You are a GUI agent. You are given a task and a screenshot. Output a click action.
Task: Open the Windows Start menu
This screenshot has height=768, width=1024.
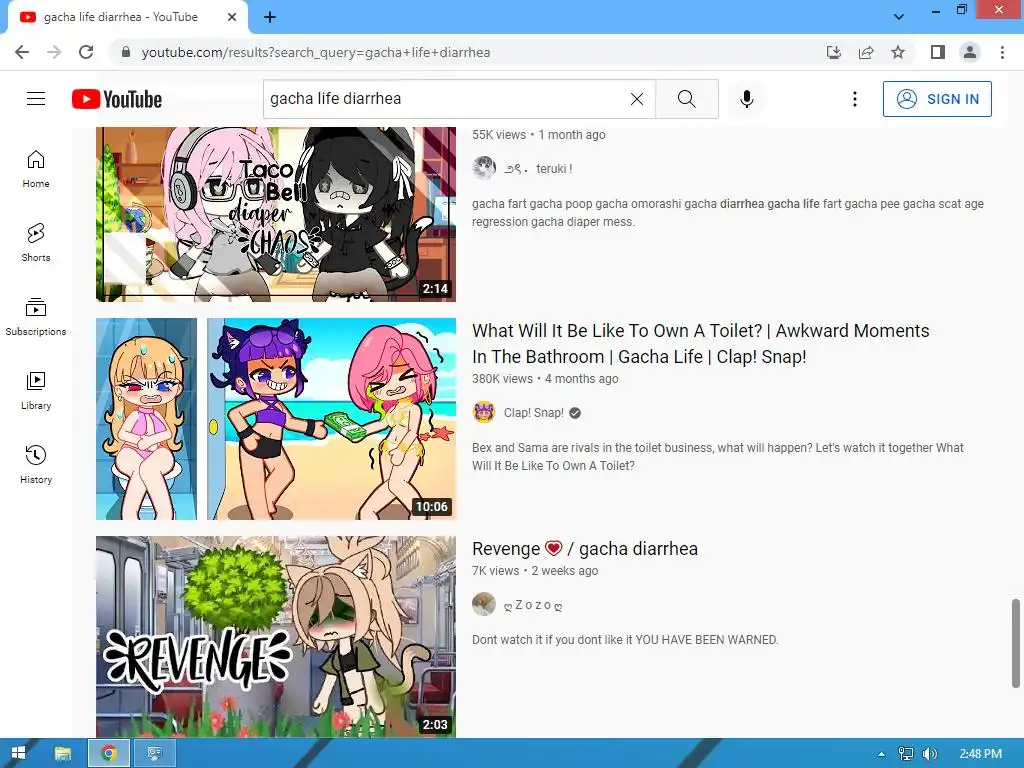[18, 754]
